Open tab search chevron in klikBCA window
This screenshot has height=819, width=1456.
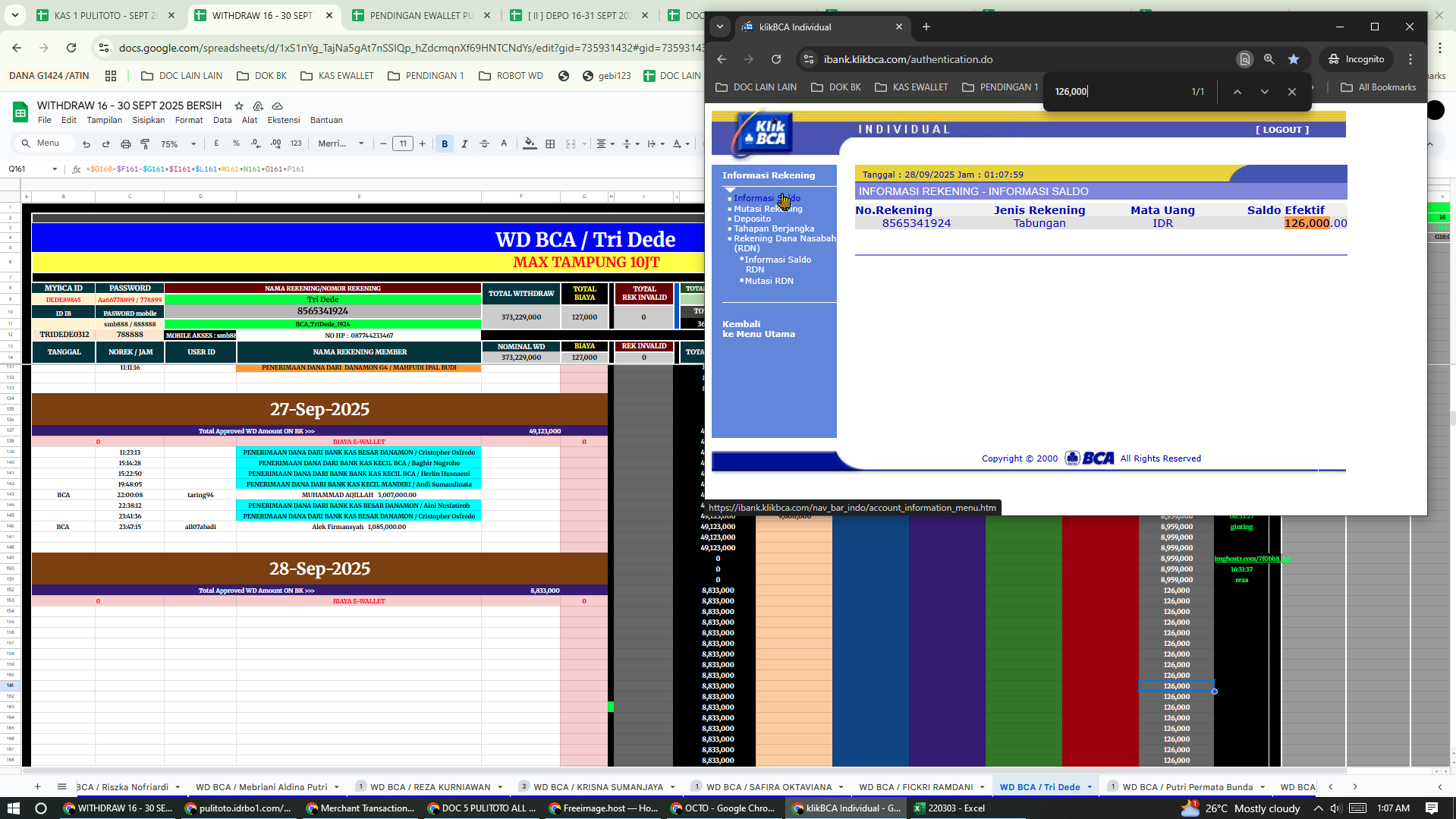(x=719, y=27)
